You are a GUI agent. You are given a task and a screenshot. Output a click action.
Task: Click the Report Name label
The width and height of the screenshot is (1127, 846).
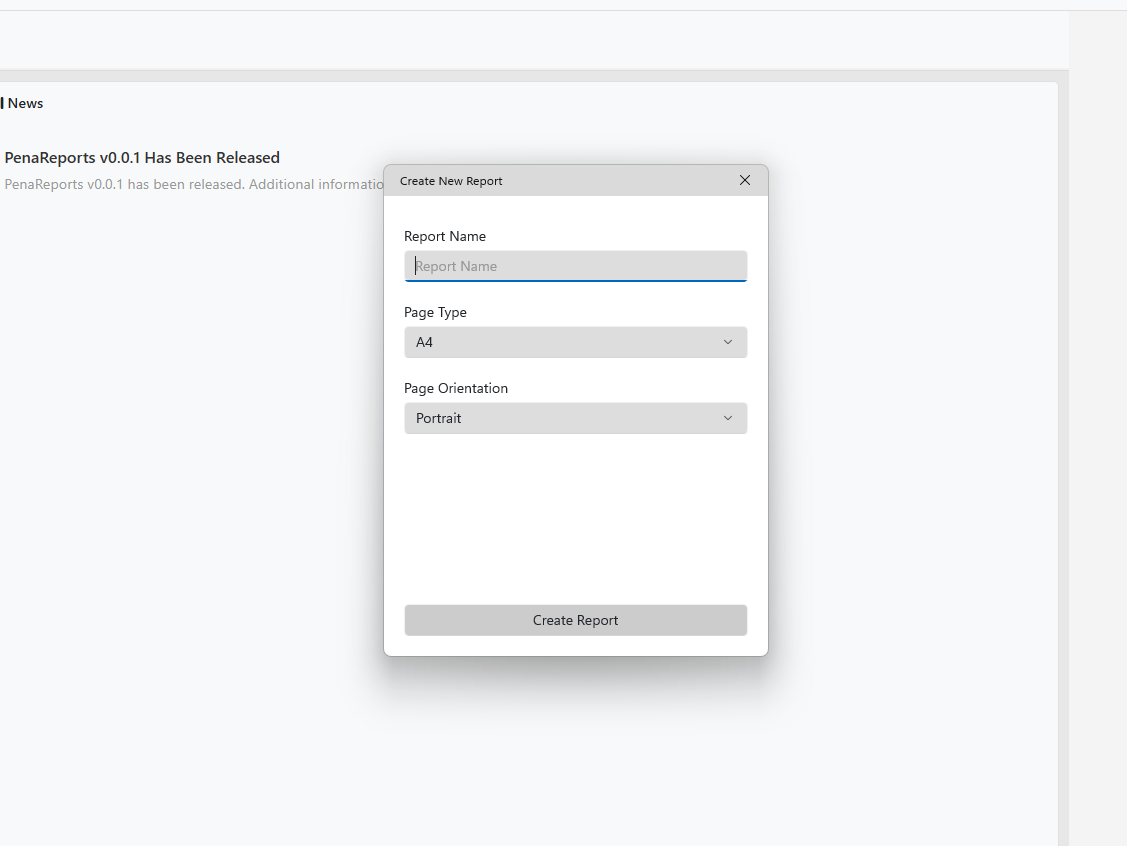[x=444, y=236]
